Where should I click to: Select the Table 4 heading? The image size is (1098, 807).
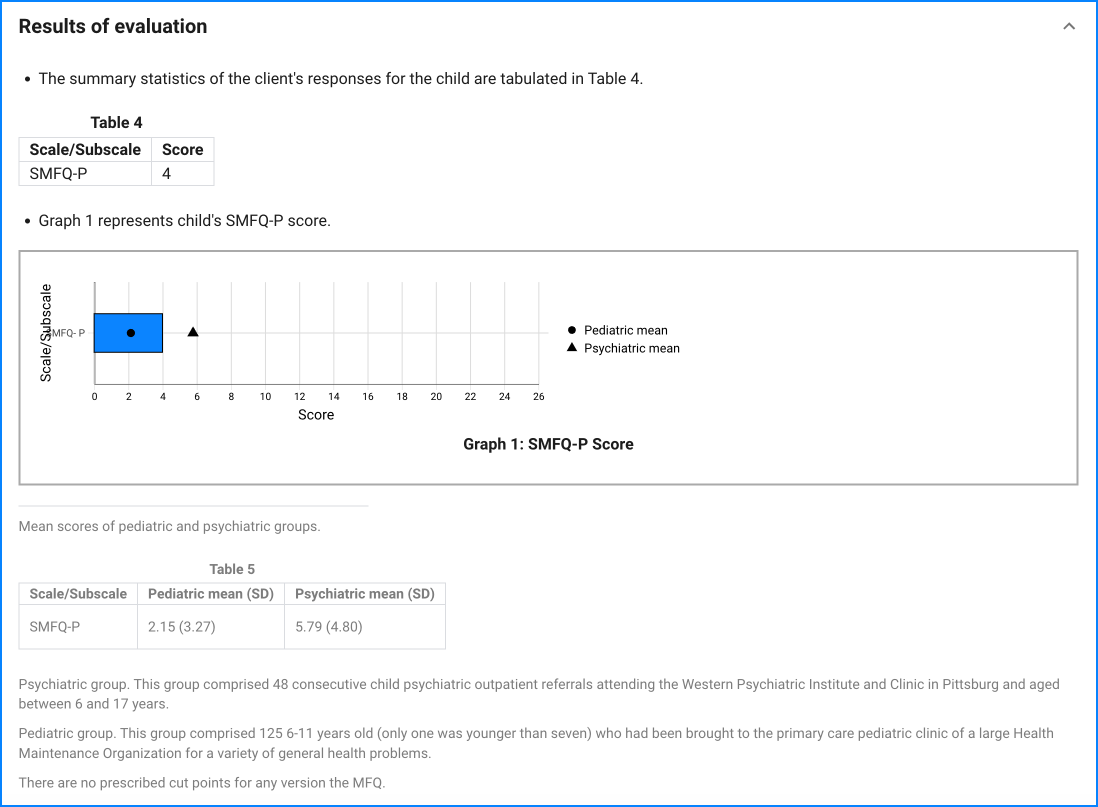coord(116,122)
